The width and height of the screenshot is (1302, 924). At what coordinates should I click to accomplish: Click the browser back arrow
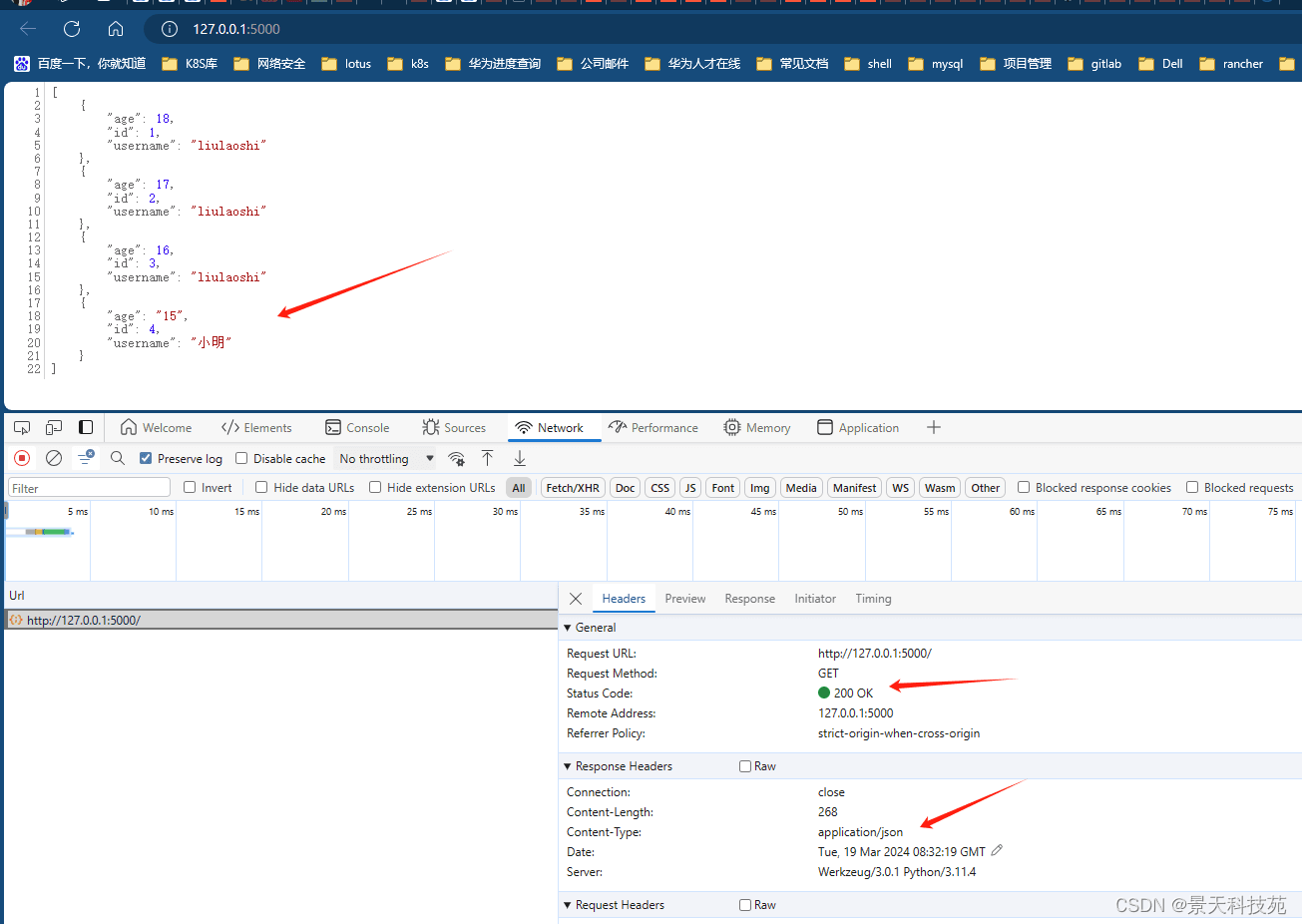28,29
